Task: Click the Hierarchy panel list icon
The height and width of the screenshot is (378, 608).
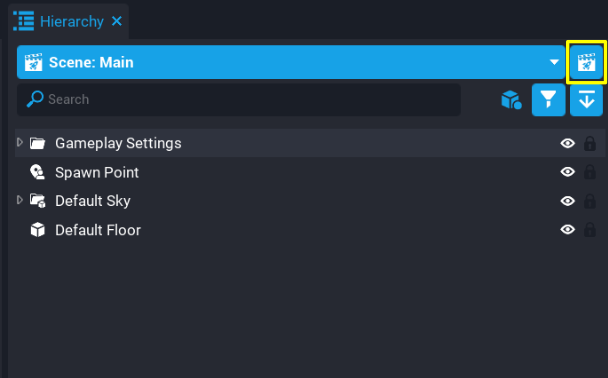Action: (x=24, y=21)
